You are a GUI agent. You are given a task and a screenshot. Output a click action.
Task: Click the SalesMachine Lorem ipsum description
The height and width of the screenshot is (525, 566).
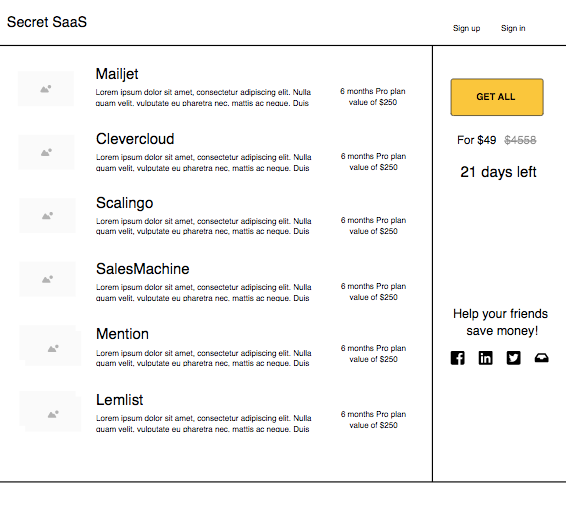click(x=204, y=292)
